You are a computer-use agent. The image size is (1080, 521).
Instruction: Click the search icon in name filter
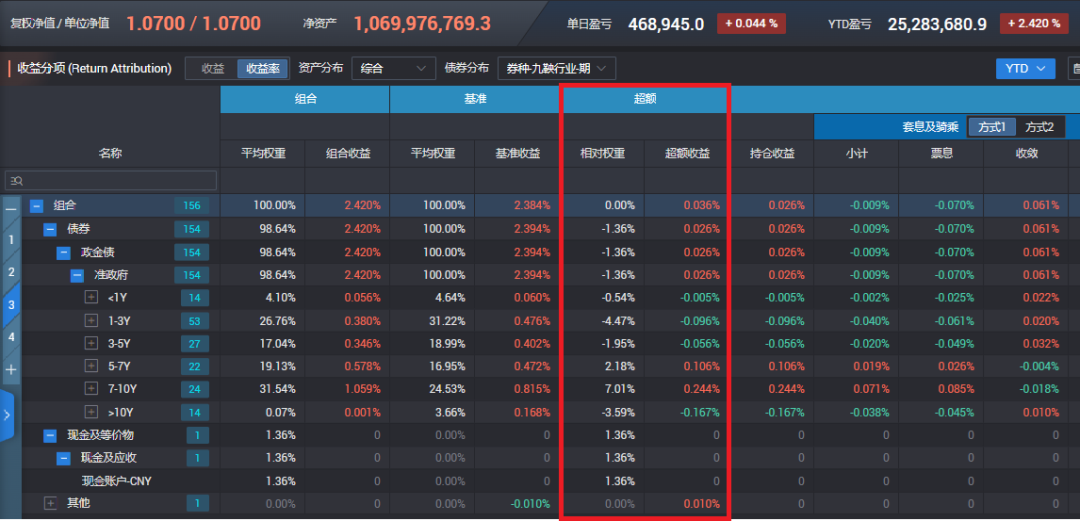click(x=17, y=181)
